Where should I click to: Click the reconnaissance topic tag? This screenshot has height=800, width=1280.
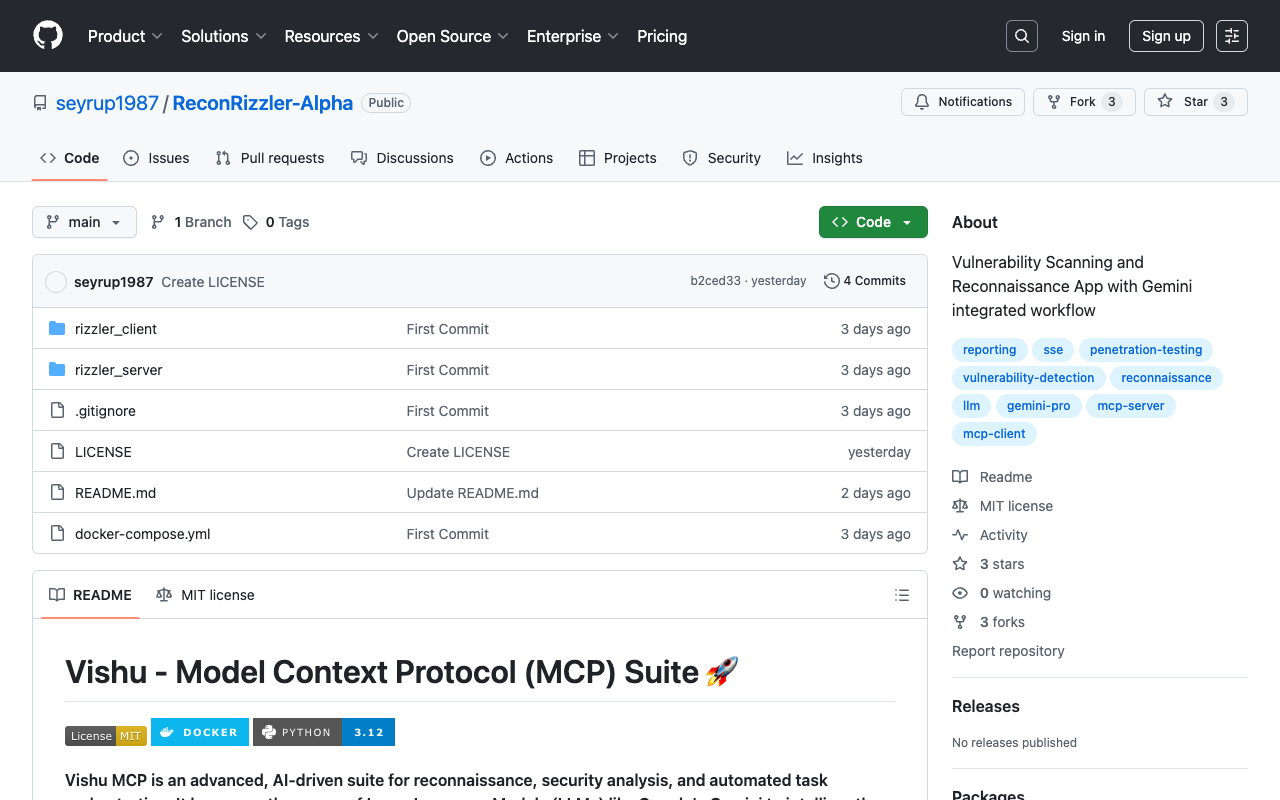click(1166, 378)
